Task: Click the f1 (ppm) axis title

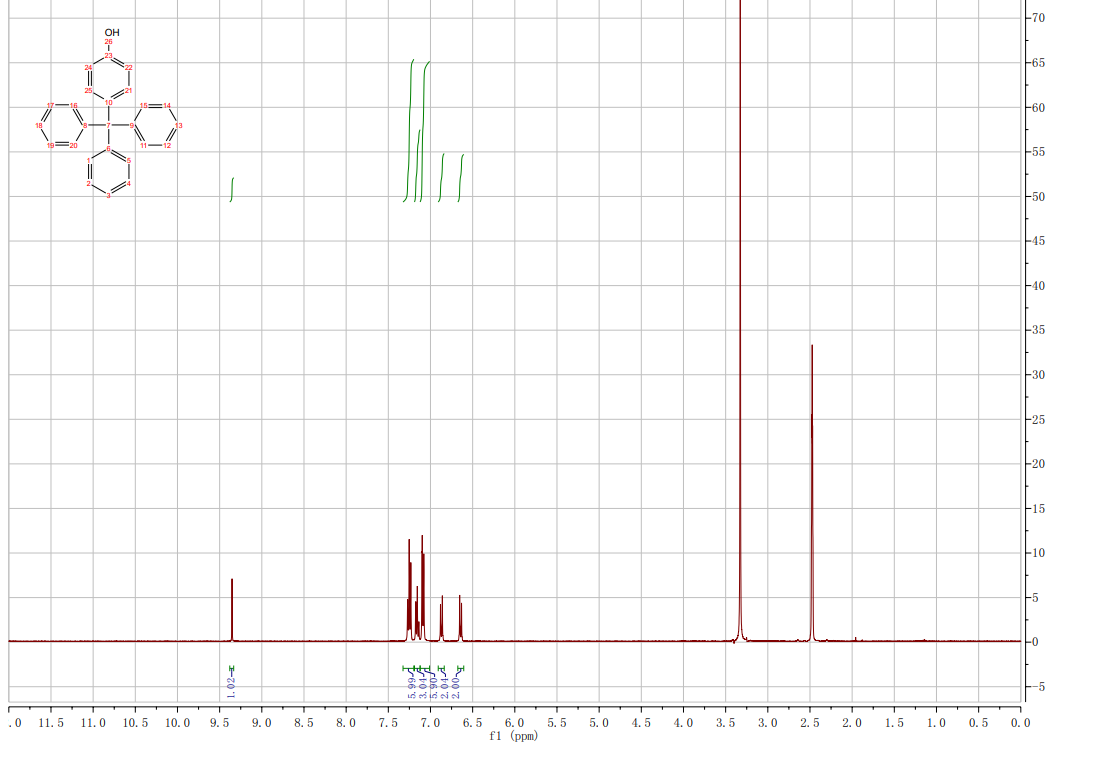Action: [513, 737]
